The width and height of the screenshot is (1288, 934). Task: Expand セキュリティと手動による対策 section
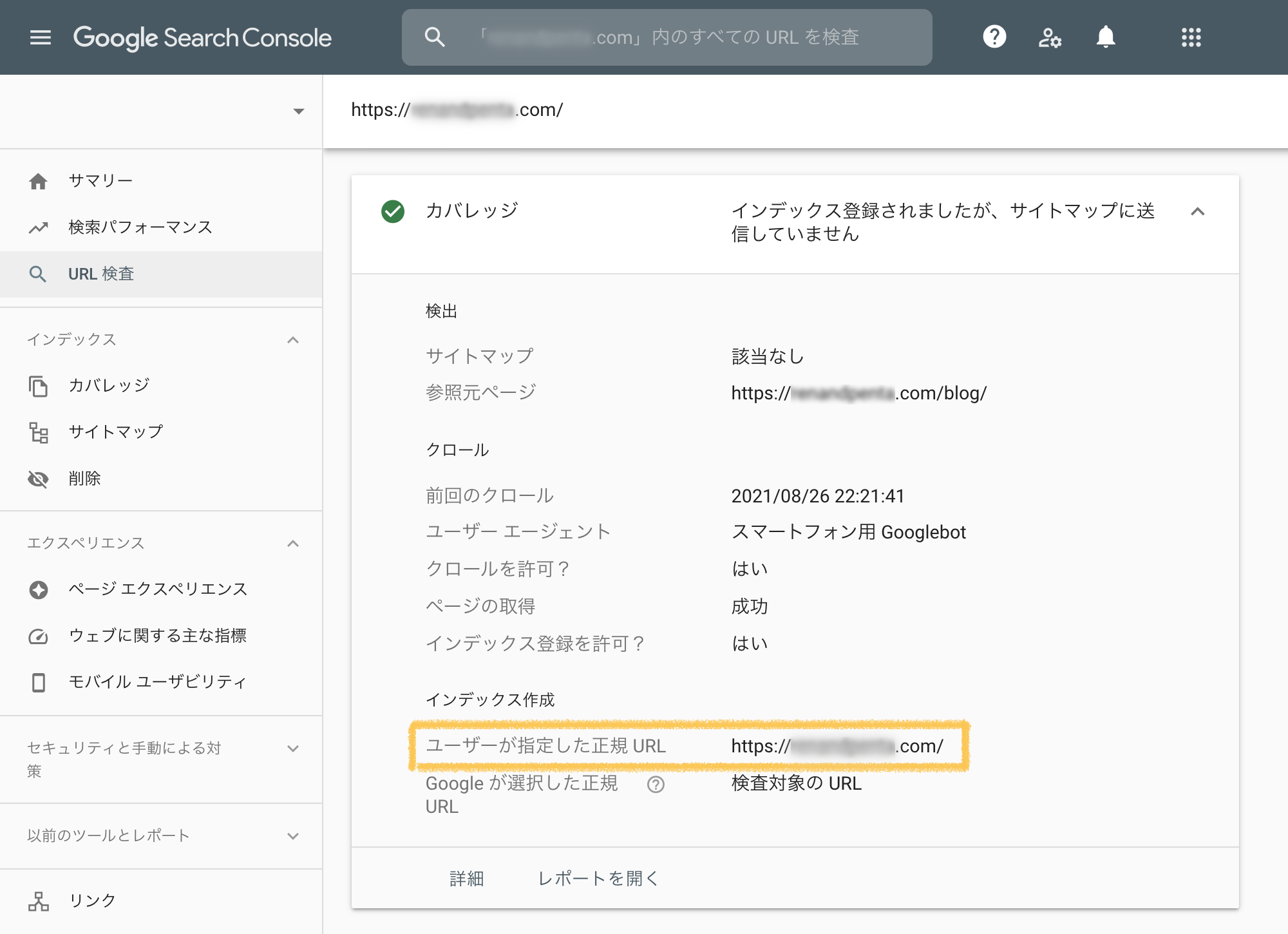coord(293,748)
